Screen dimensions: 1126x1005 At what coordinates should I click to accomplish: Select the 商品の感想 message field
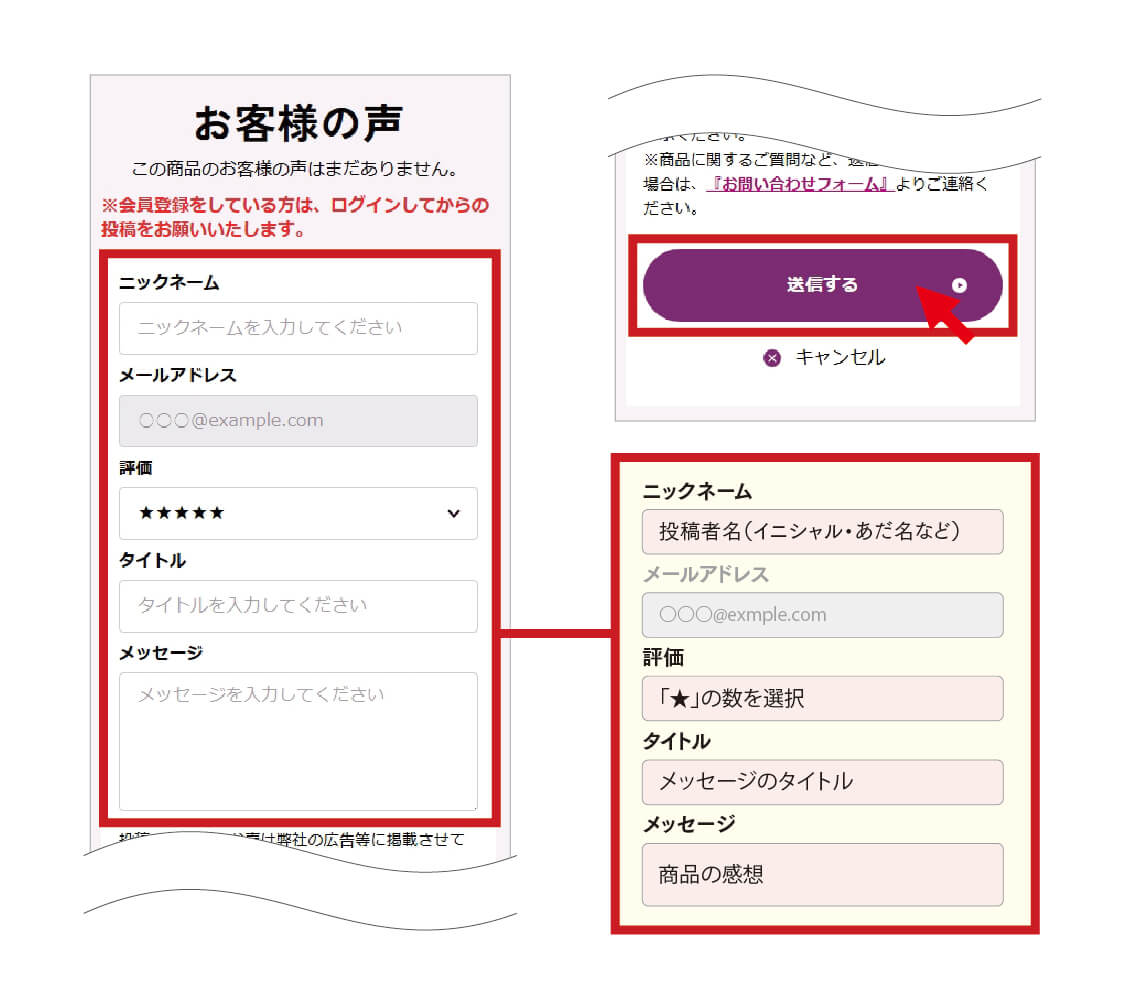[821, 874]
